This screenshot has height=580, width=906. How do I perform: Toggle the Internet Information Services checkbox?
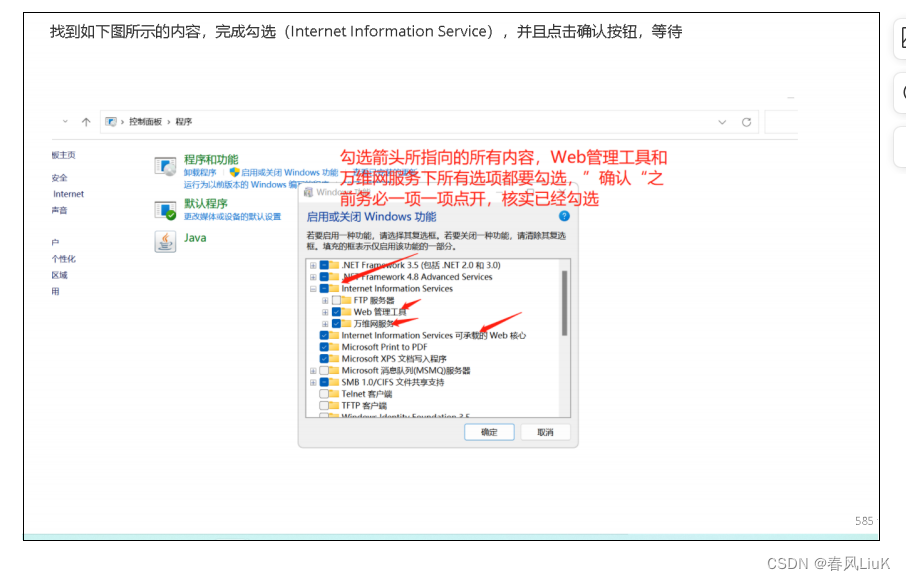coord(324,288)
